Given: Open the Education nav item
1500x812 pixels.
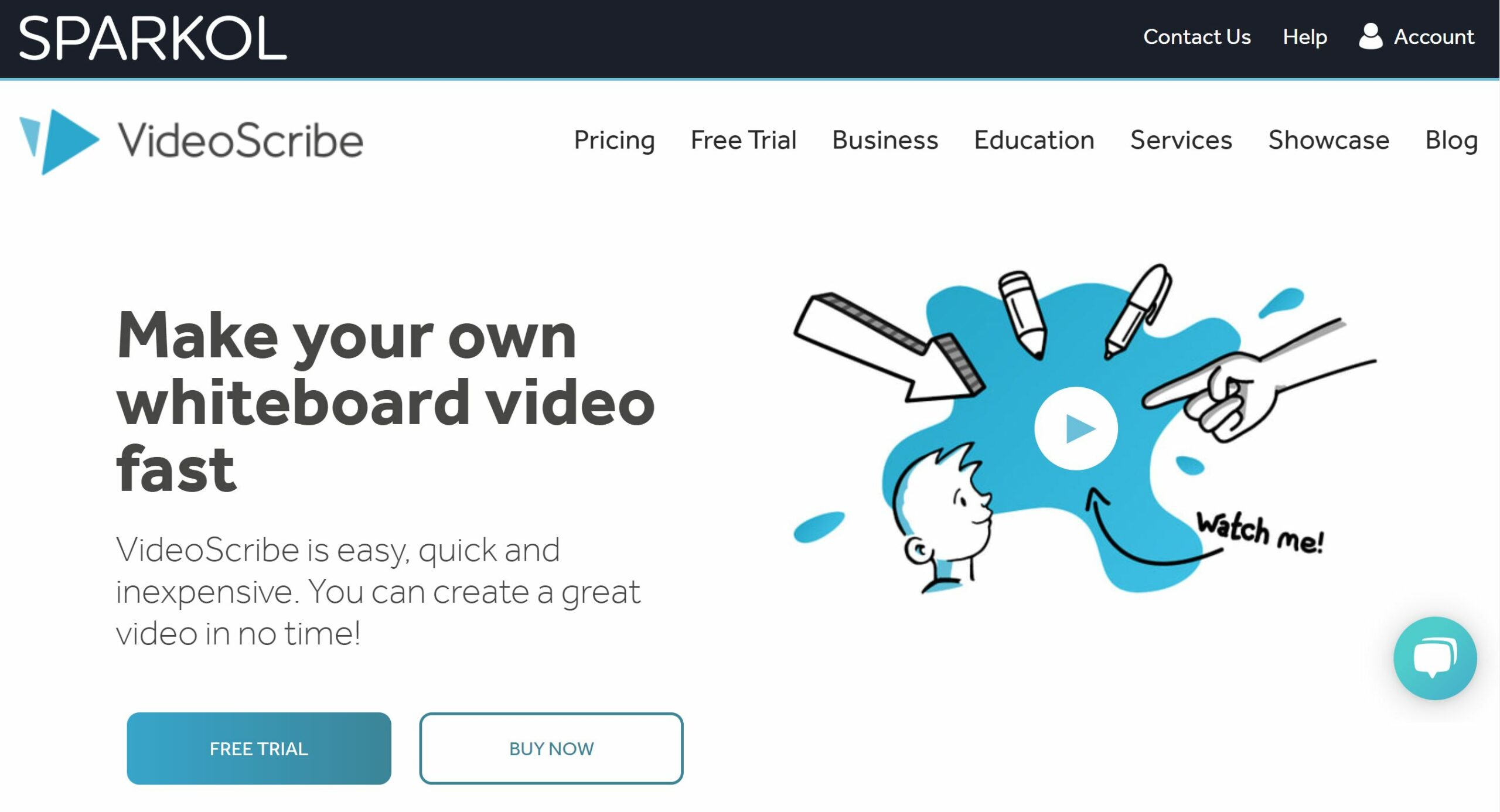Looking at the screenshot, I should pos(1034,140).
